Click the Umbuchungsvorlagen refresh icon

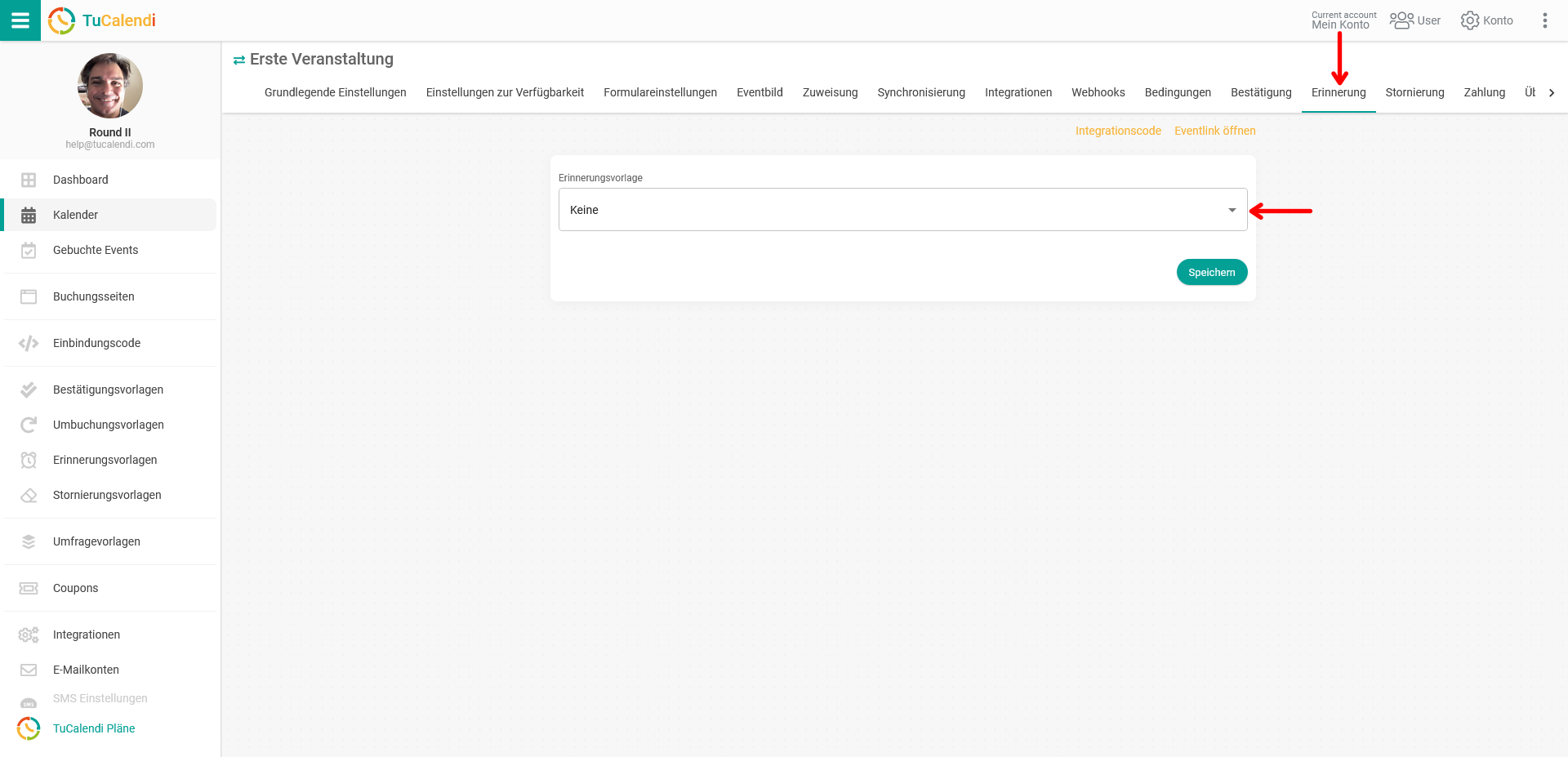[29, 425]
